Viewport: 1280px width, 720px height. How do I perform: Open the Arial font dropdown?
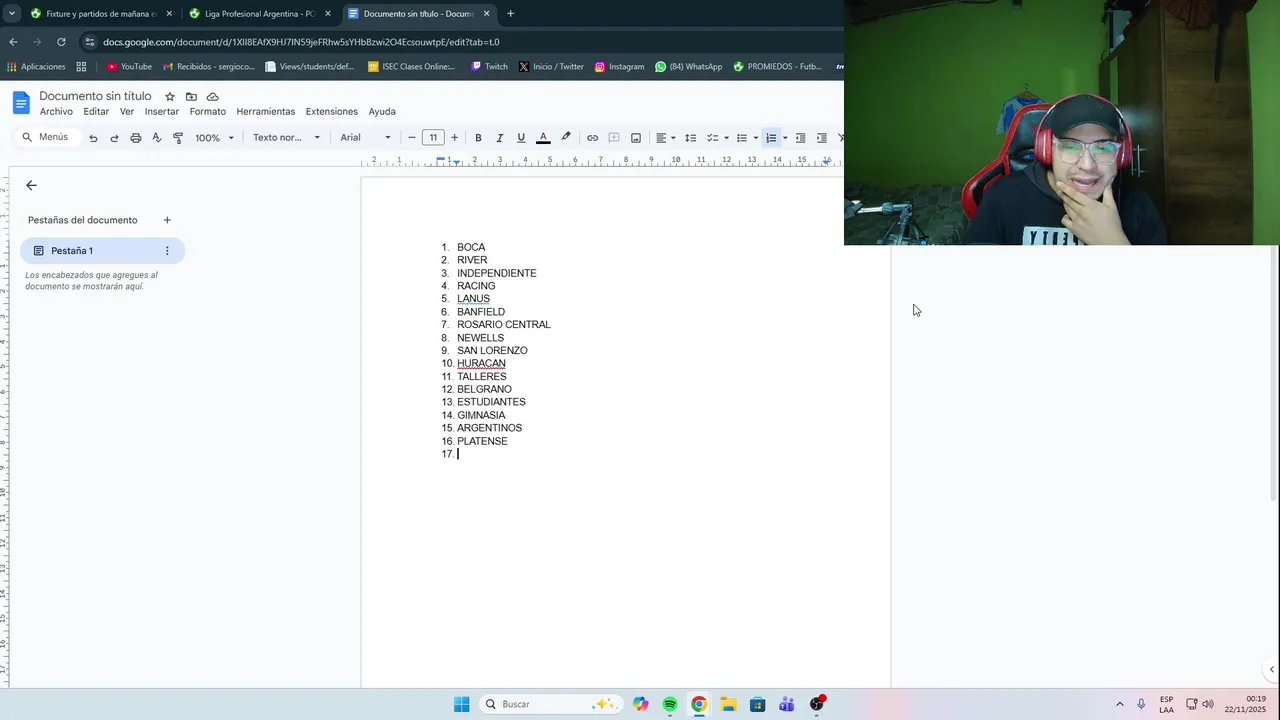click(x=365, y=138)
